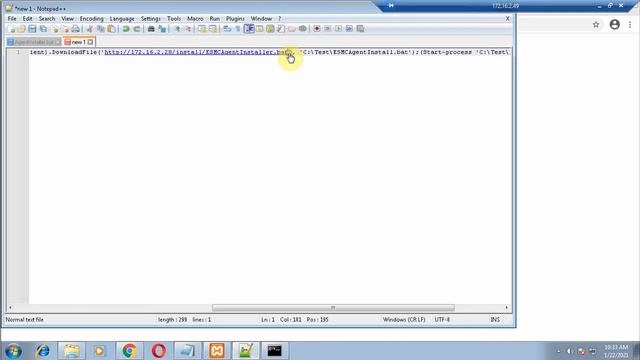Click the User Defined Language icon
This screenshot has height=360, width=640.
260,29
